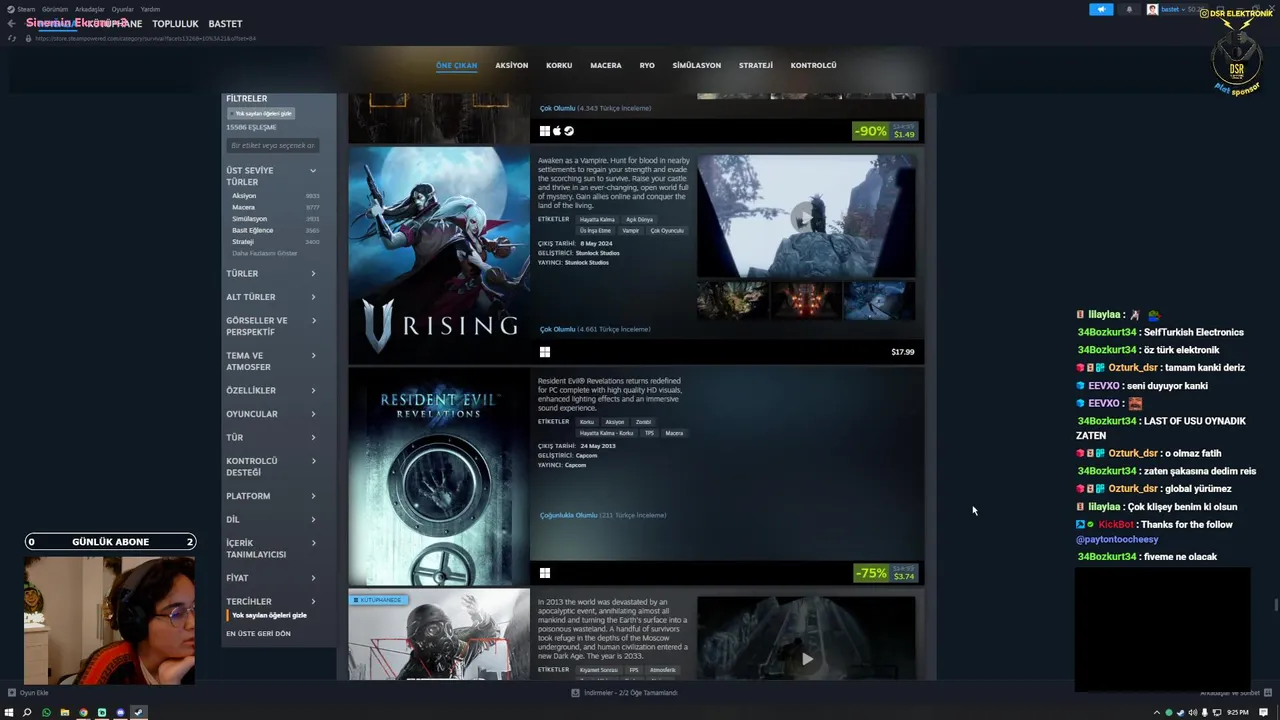Open the V Rising cover art

(439, 254)
